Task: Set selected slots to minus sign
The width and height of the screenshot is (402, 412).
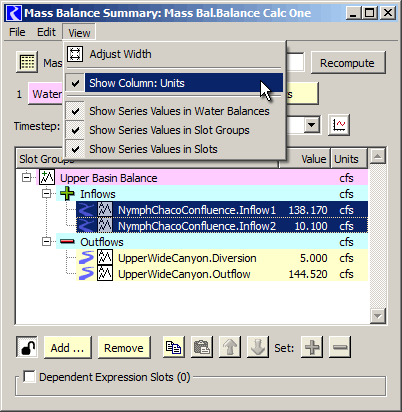Action: 340,347
